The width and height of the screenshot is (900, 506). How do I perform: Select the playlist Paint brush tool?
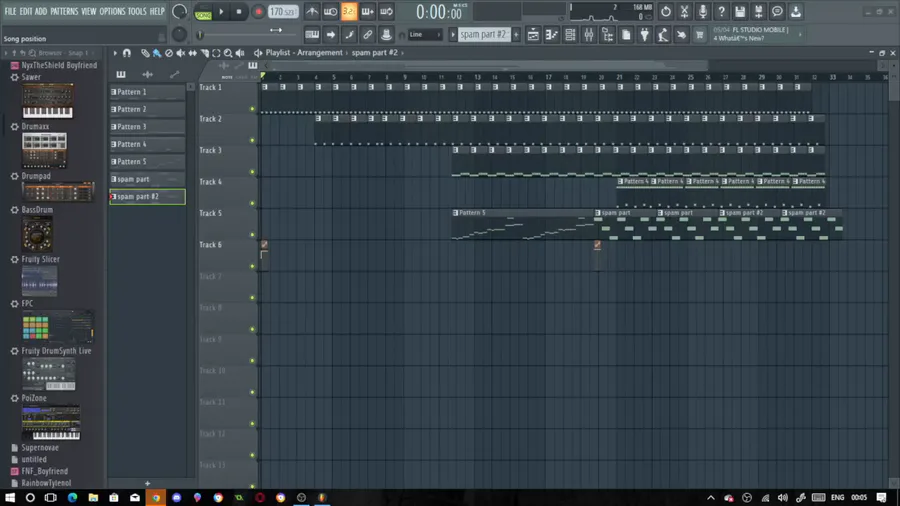[157, 53]
